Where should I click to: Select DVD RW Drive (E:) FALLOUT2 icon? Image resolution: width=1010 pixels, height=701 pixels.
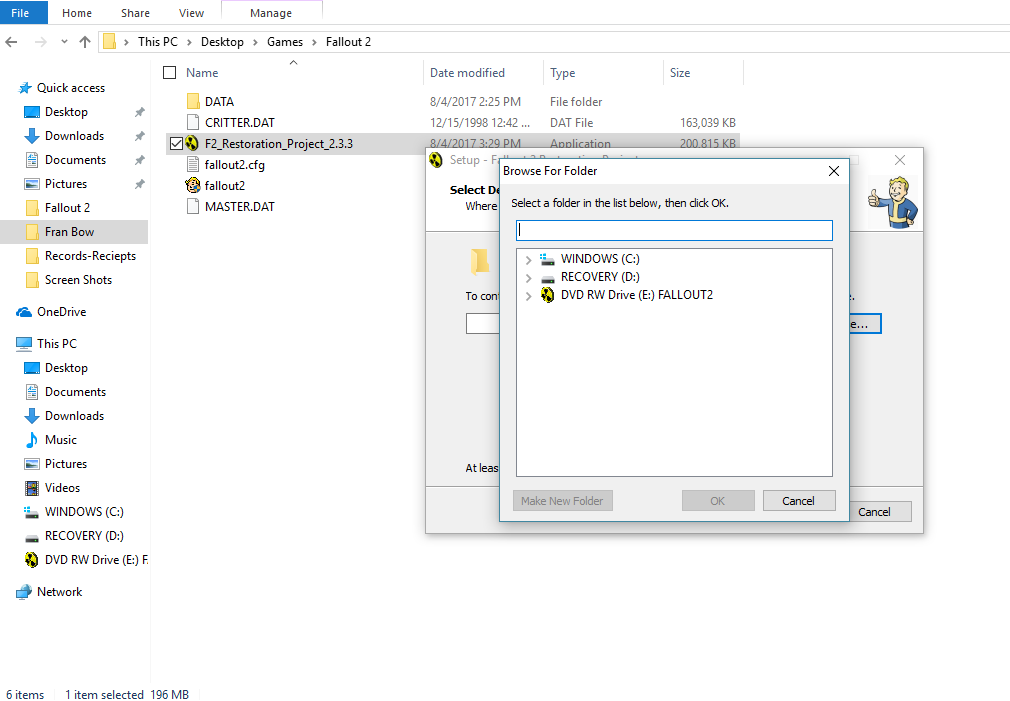point(547,295)
